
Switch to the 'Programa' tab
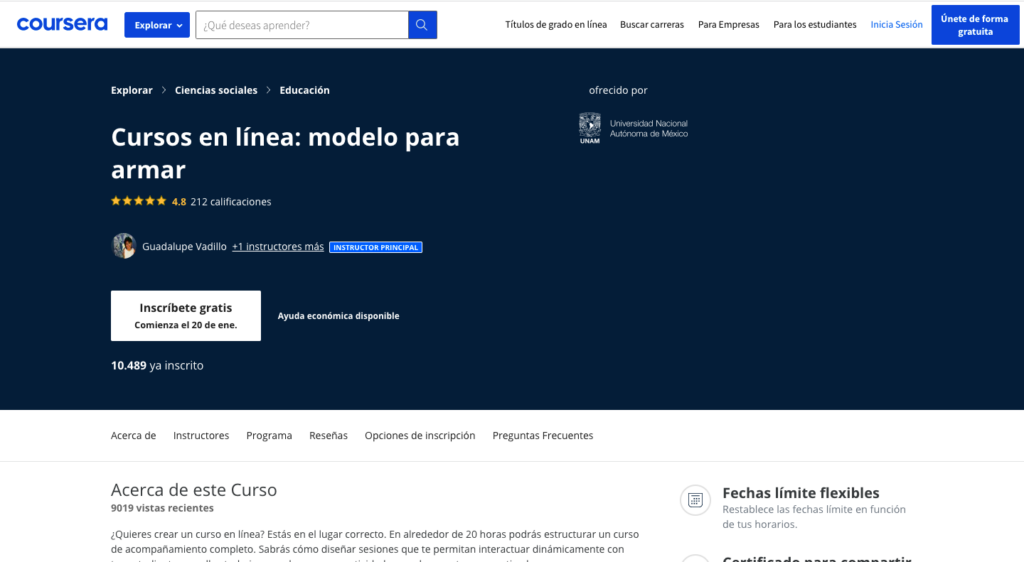coord(269,436)
